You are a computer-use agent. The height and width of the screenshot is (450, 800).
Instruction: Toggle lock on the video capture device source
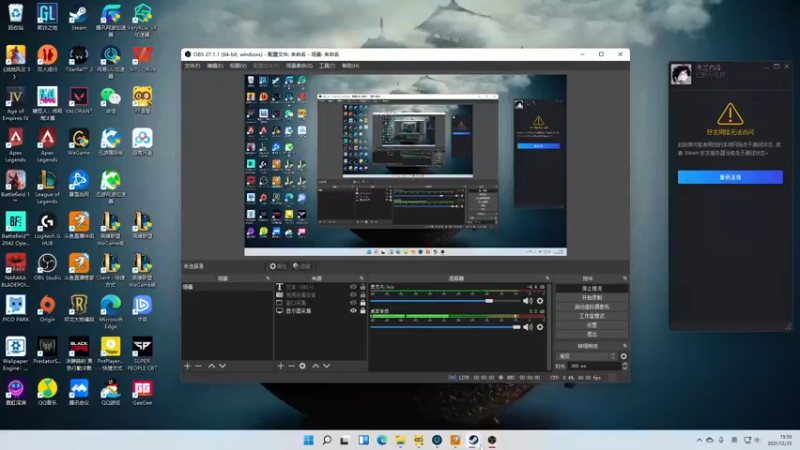tap(363, 295)
